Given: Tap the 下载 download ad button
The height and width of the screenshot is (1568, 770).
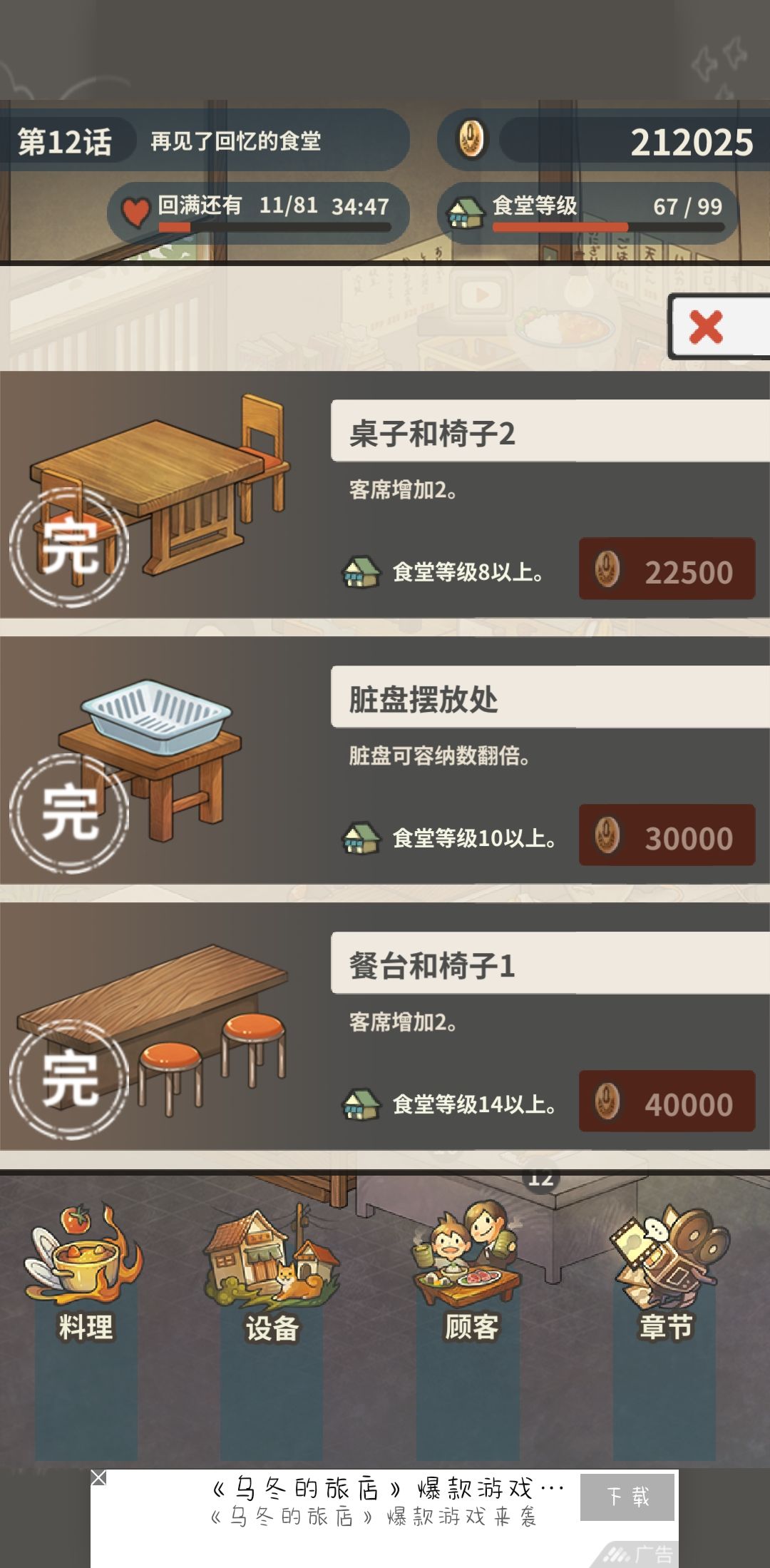Looking at the screenshot, I should [627, 1497].
